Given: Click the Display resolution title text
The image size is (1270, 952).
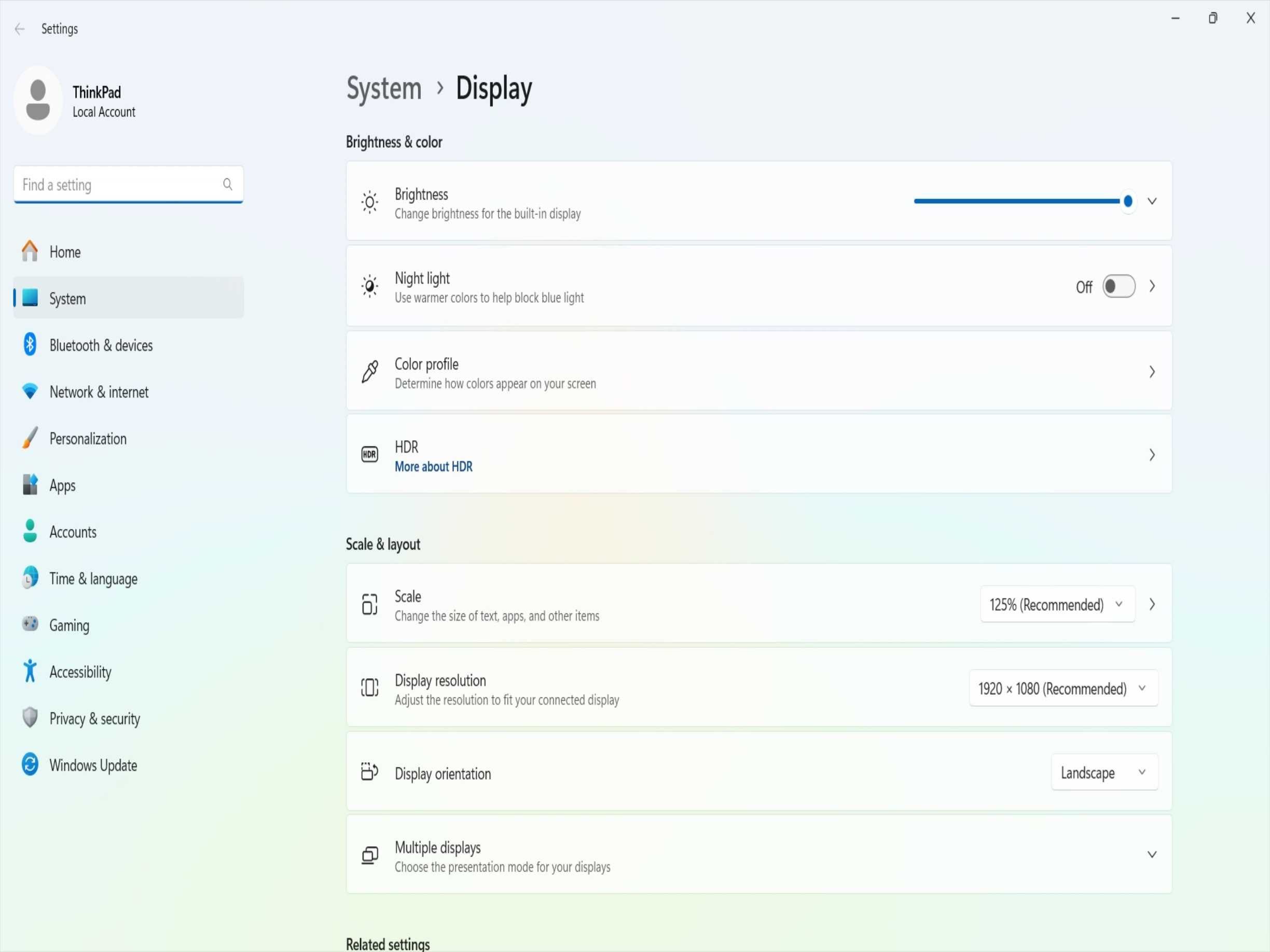Looking at the screenshot, I should pyautogui.click(x=440, y=681).
